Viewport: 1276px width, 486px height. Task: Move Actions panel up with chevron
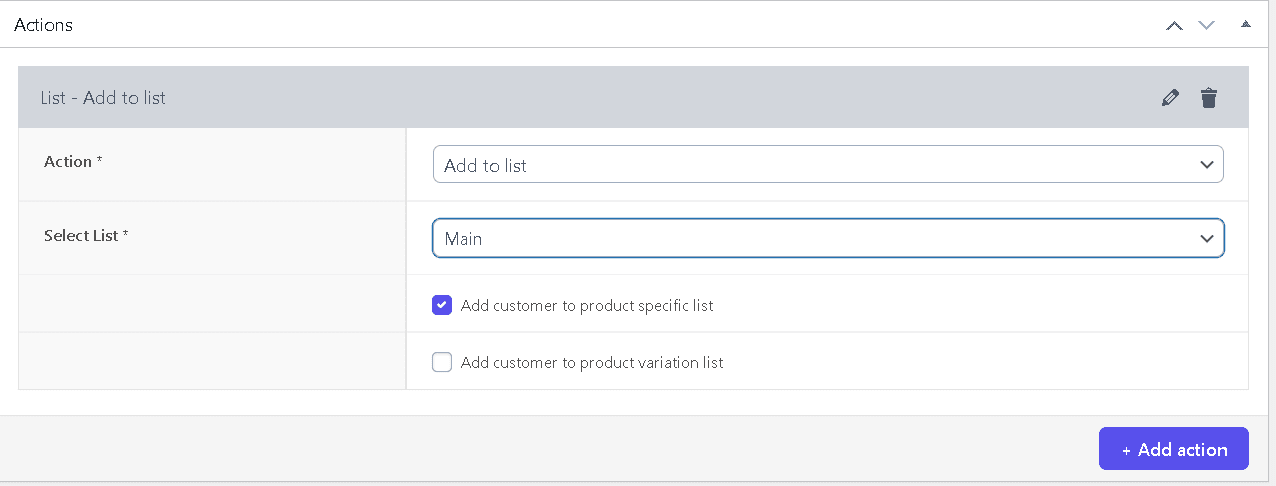[1175, 25]
